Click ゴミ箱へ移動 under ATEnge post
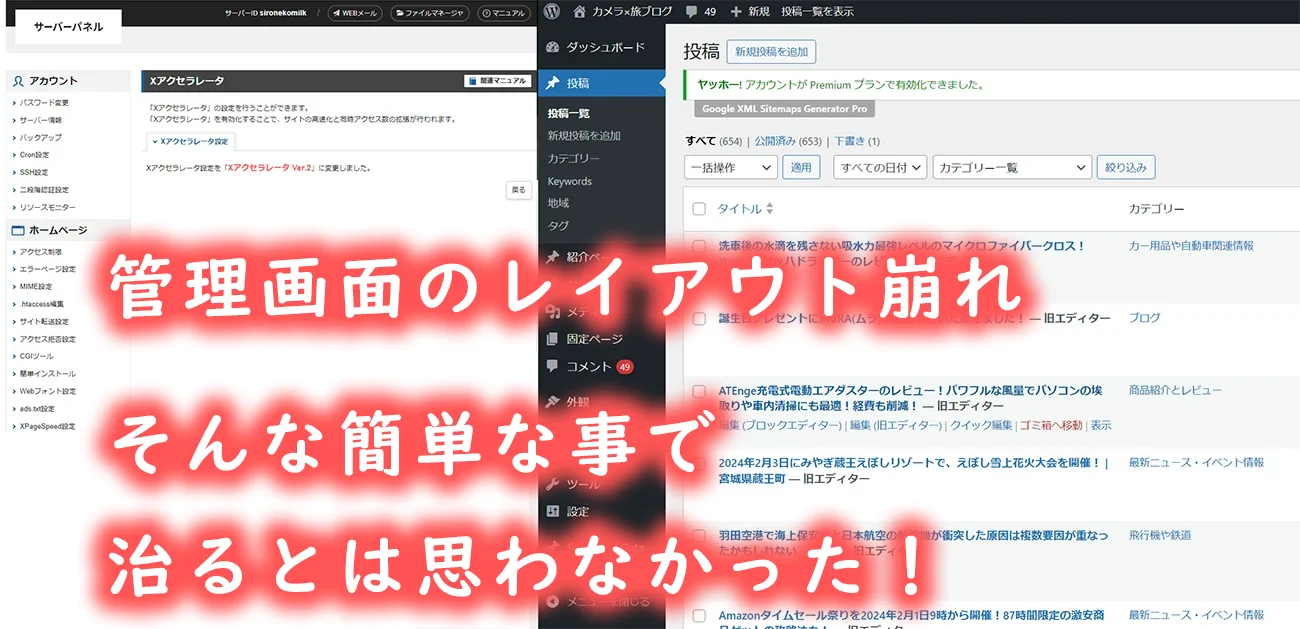This screenshot has height=629, width=1300. tap(1051, 425)
